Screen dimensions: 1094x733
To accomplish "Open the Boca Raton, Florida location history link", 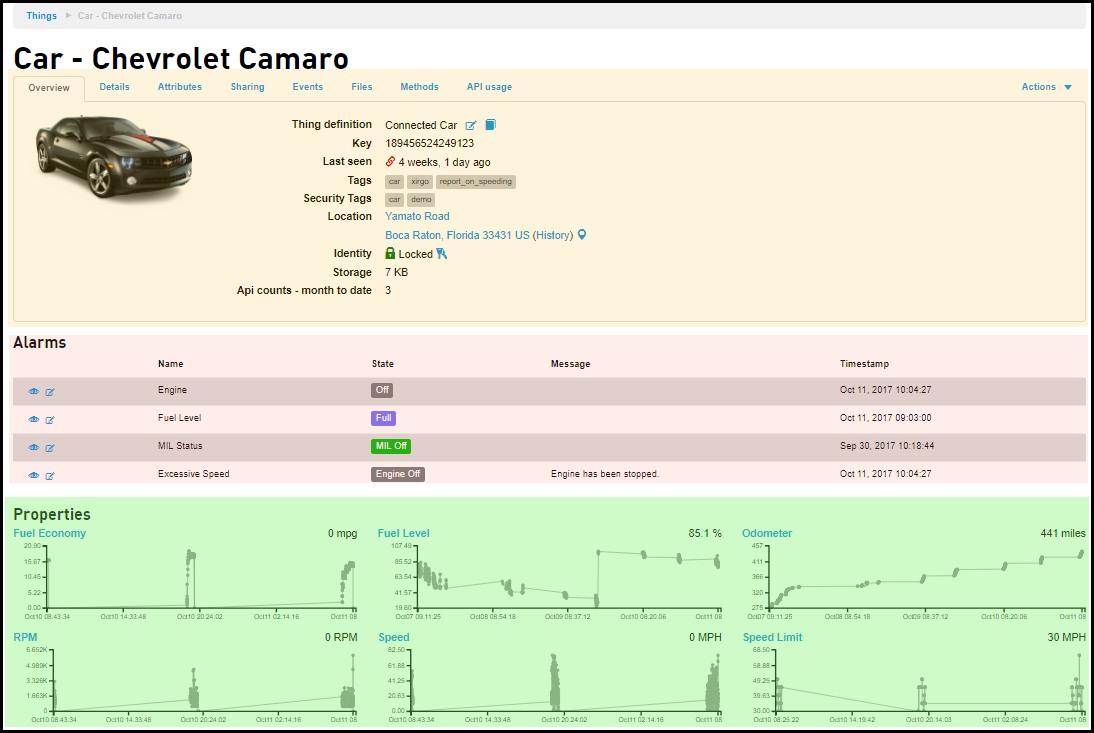I will [x=479, y=235].
